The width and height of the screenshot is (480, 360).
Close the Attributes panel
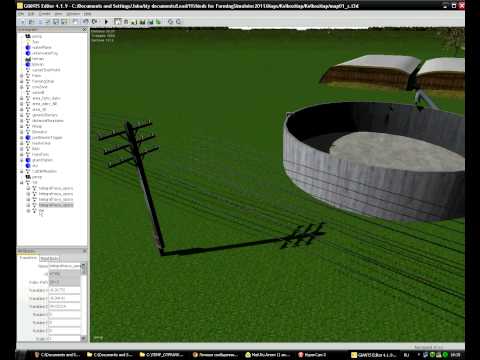(84, 251)
